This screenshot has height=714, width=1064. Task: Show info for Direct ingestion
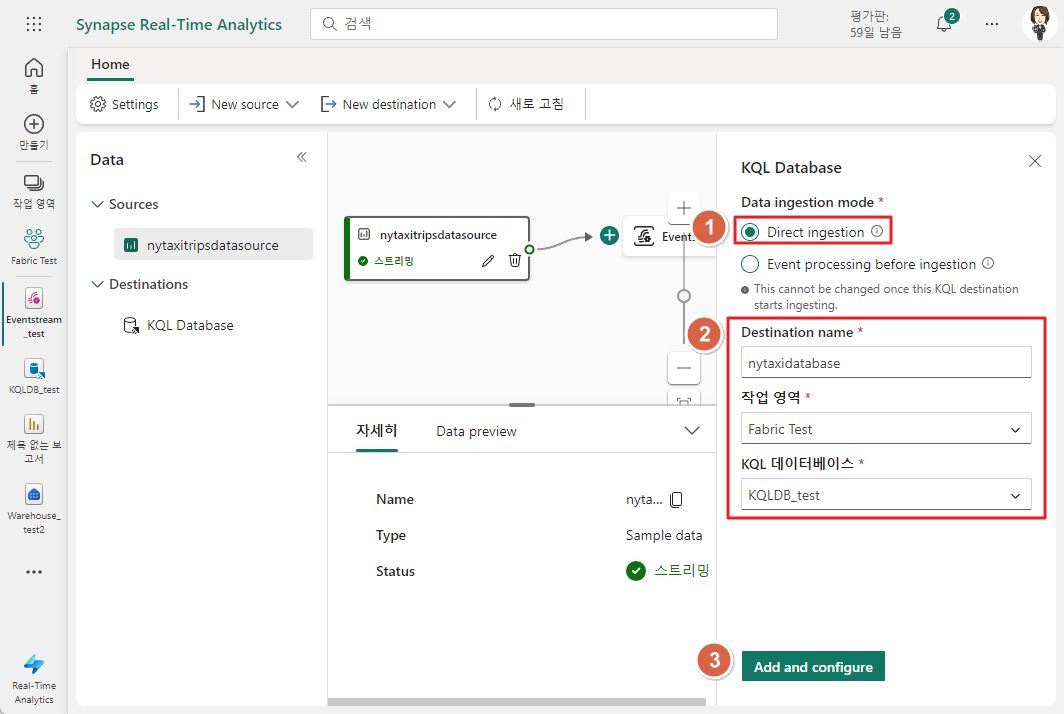point(877,231)
